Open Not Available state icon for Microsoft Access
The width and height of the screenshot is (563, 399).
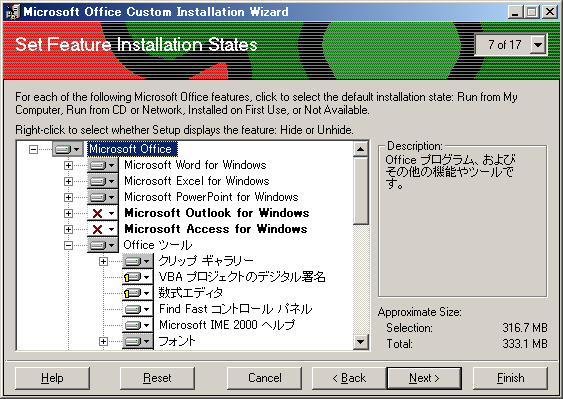(103, 229)
